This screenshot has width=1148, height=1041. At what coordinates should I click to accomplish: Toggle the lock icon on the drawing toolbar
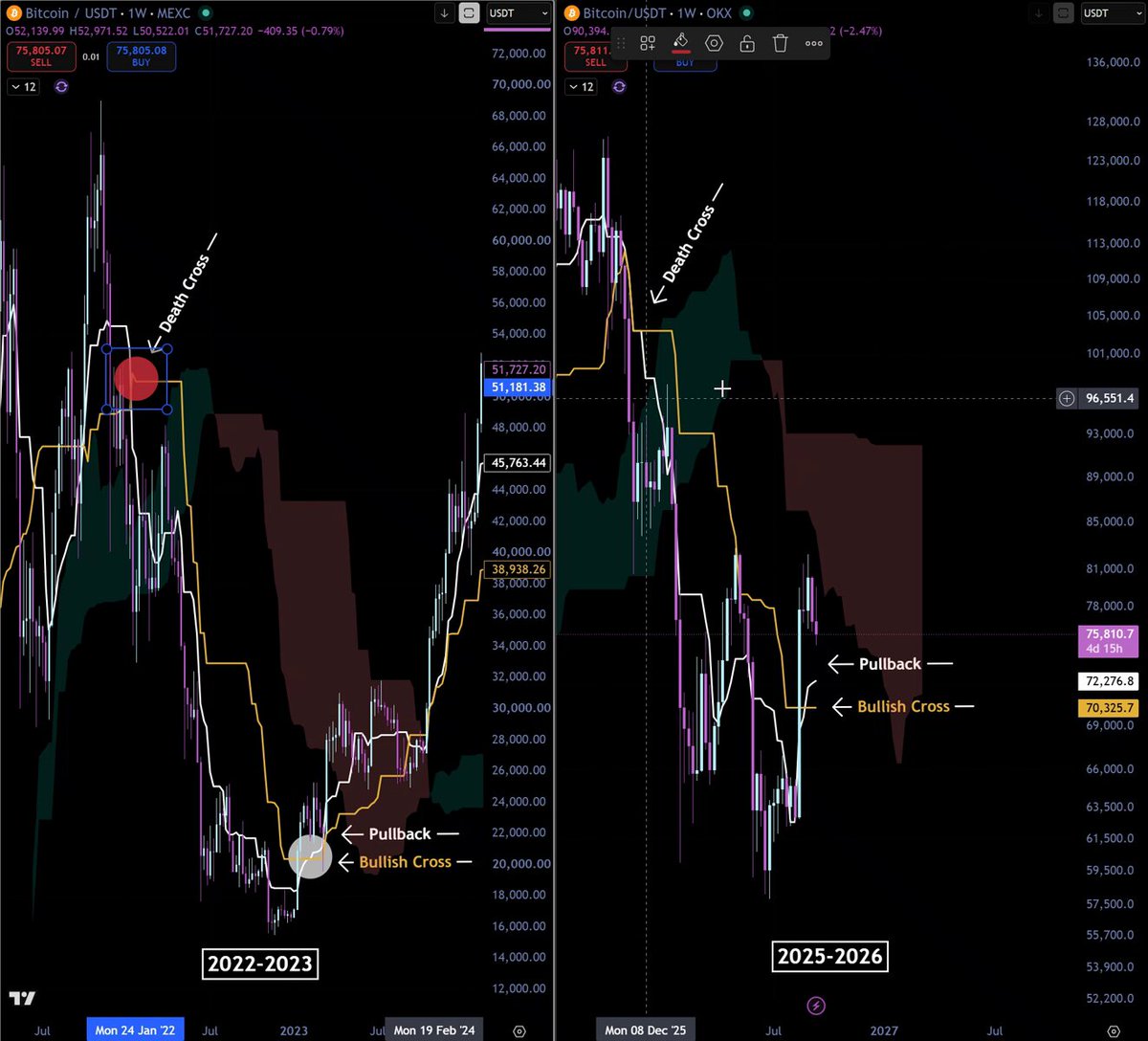pyautogui.click(x=747, y=43)
